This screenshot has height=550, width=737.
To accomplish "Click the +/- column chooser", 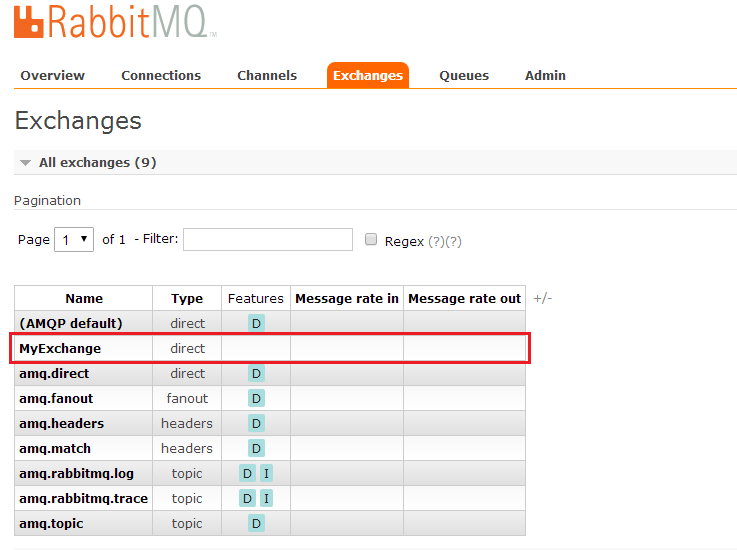I will click(543, 298).
